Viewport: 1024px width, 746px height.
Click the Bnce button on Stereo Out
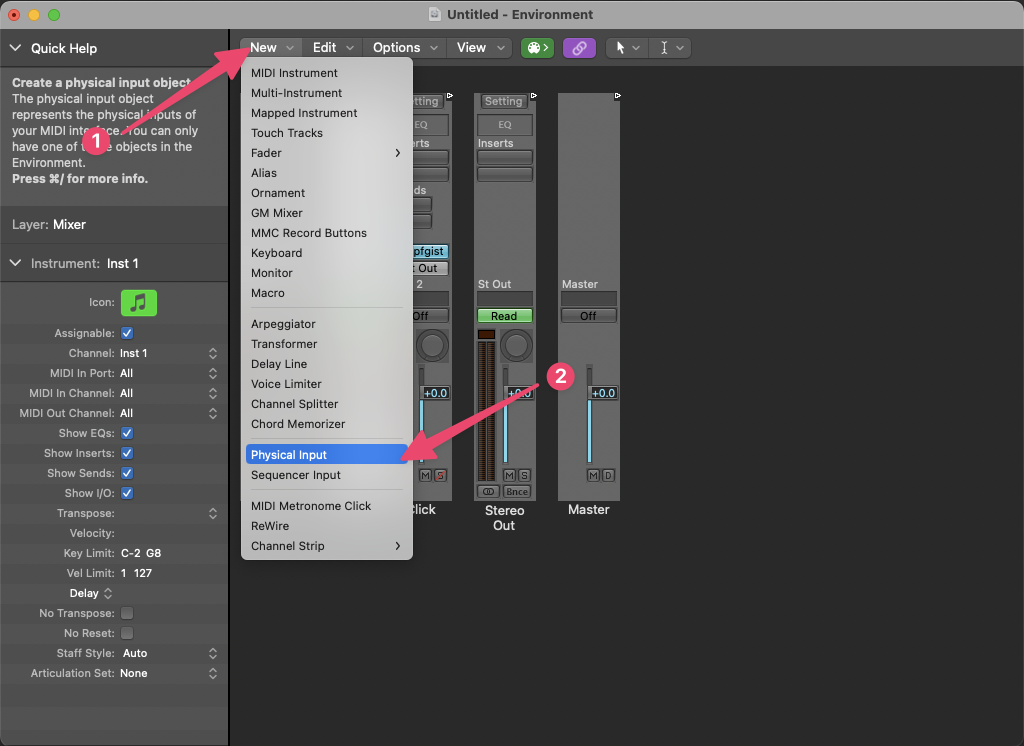[x=516, y=492]
